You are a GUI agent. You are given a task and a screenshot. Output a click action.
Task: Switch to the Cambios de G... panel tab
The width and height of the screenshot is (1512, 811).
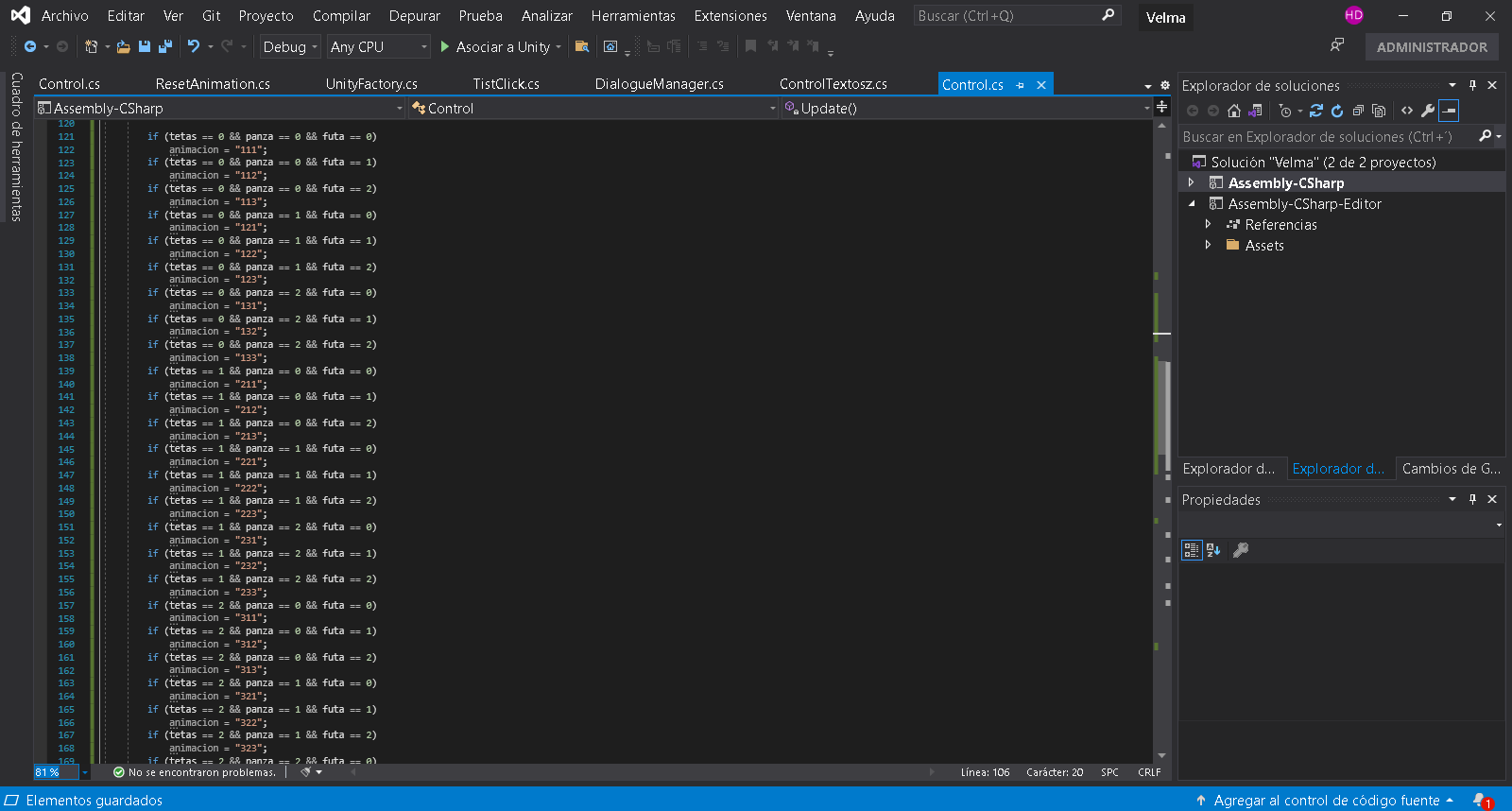tap(1452, 468)
